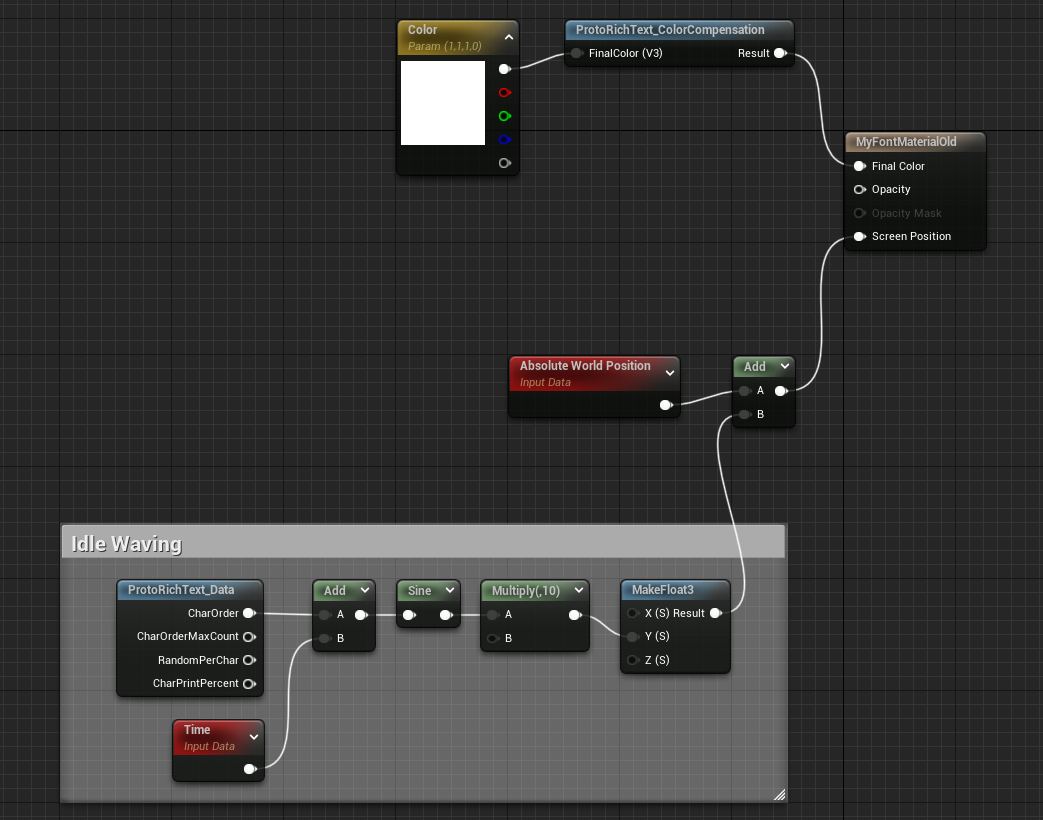Click the Opacity input pin on MyFontMaterialOld
This screenshot has width=1043, height=820.
(x=859, y=190)
